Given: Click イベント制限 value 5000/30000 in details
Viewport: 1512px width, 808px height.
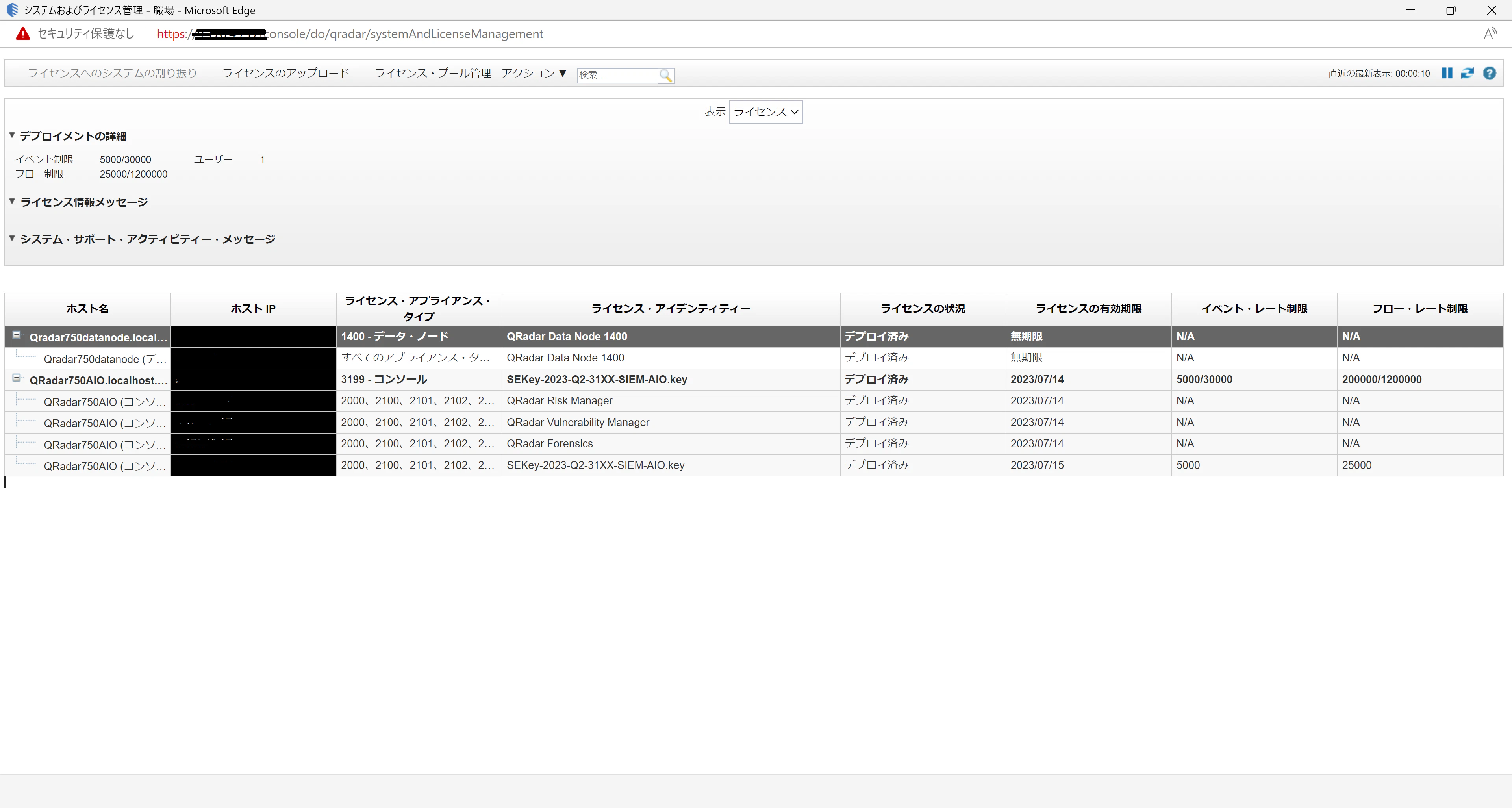Looking at the screenshot, I should coord(125,159).
